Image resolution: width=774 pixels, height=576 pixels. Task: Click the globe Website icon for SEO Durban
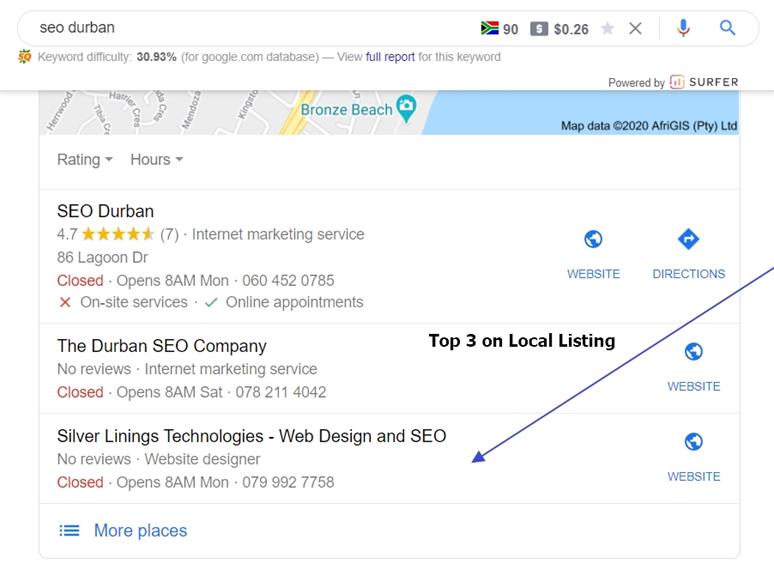coord(593,239)
